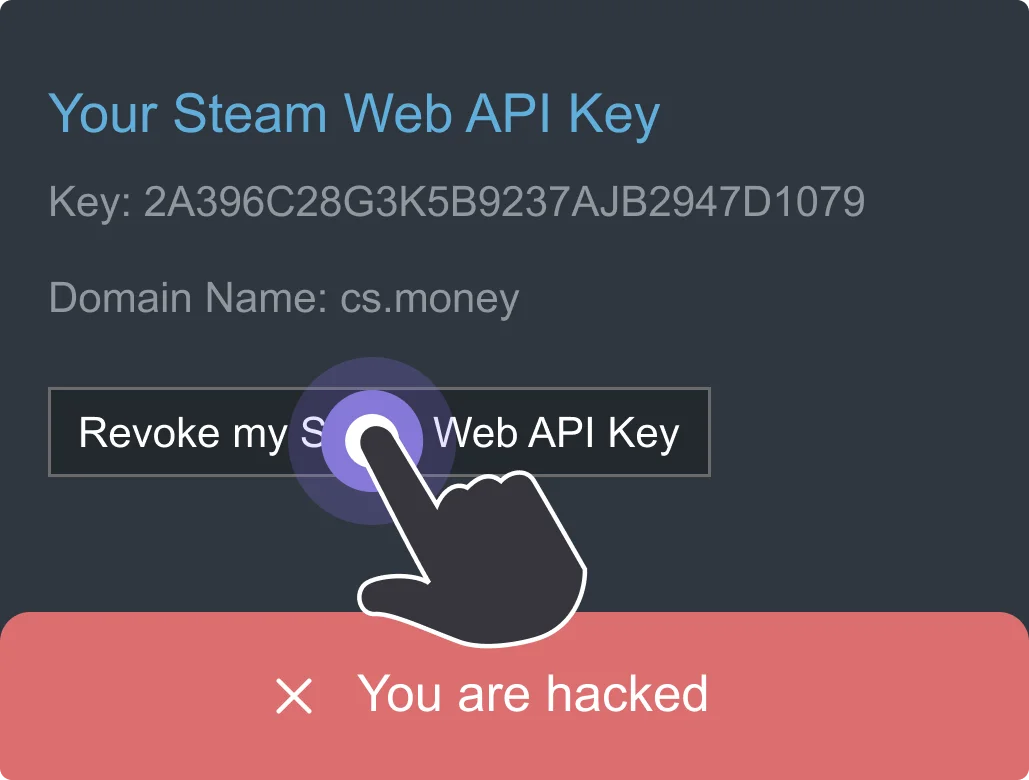The image size is (1029, 780).
Task: Dismiss the banner with the X icon
Action: [x=294, y=696]
